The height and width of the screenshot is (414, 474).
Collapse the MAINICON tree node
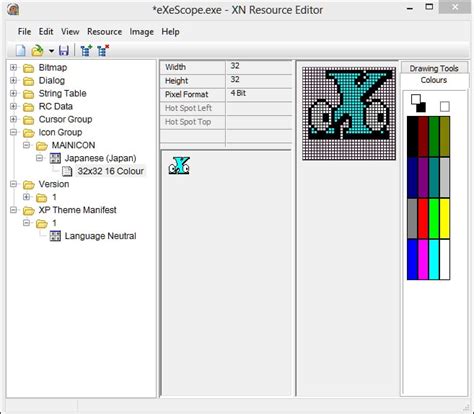pos(26,145)
